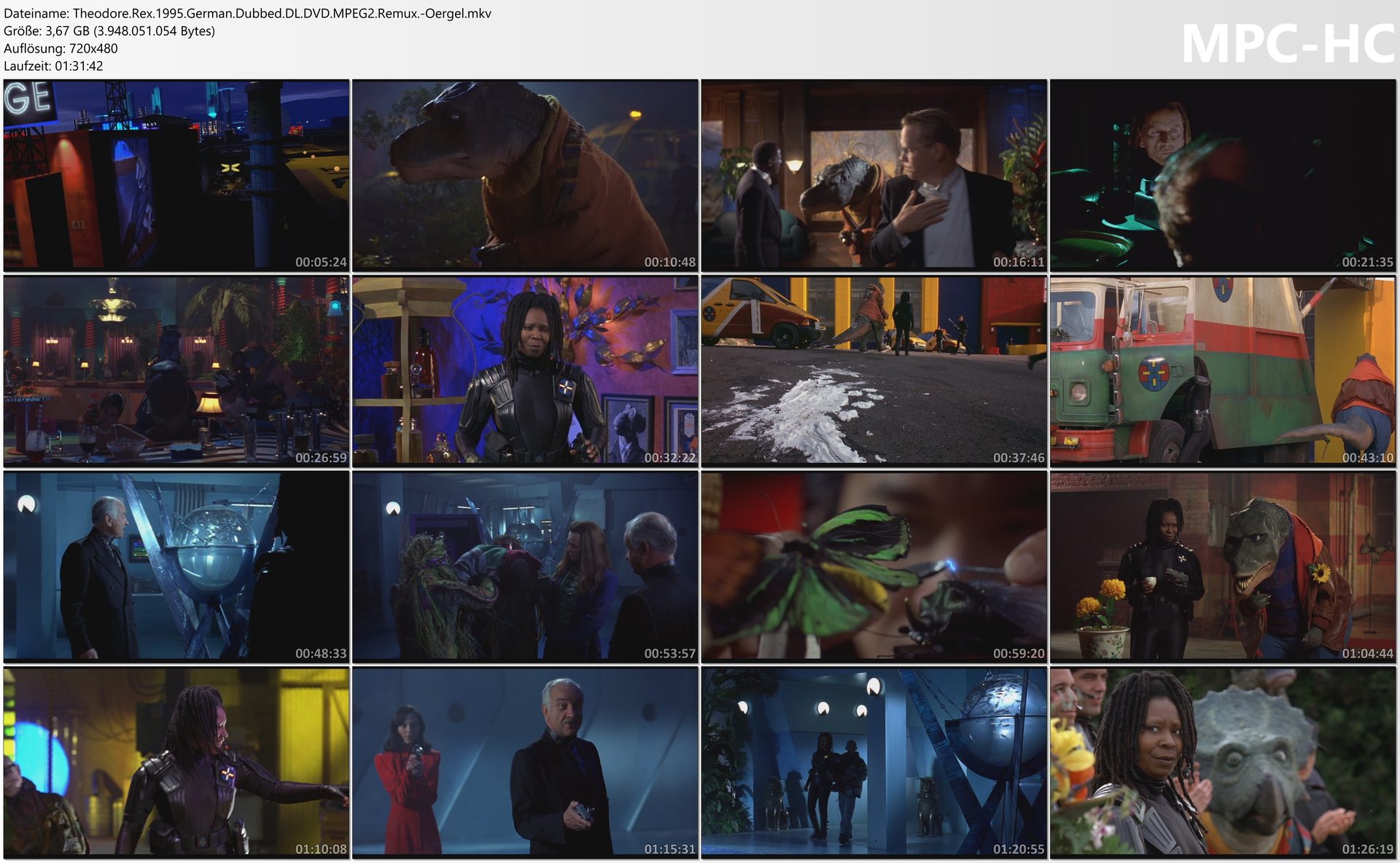Viewport: 1400px width, 863px height.
Task: Click the Laufzeit 01:31:42 text
Action: coord(53,66)
